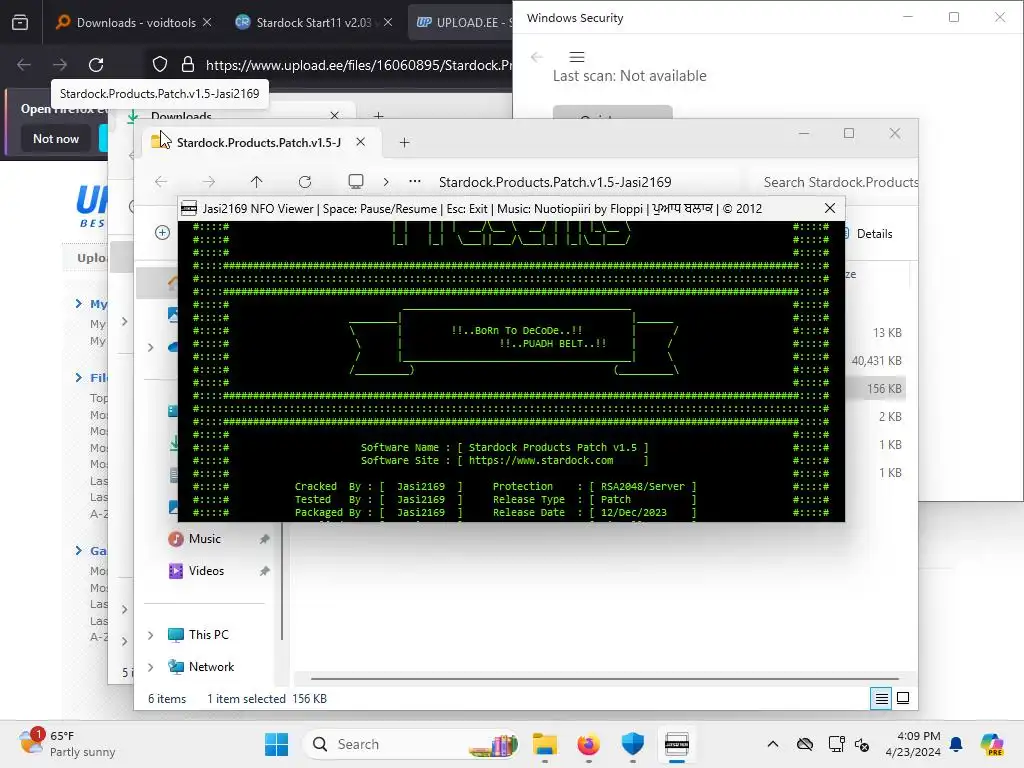This screenshot has width=1024, height=768.
Task: Click Explorer forward arrow
Action: click(x=208, y=182)
